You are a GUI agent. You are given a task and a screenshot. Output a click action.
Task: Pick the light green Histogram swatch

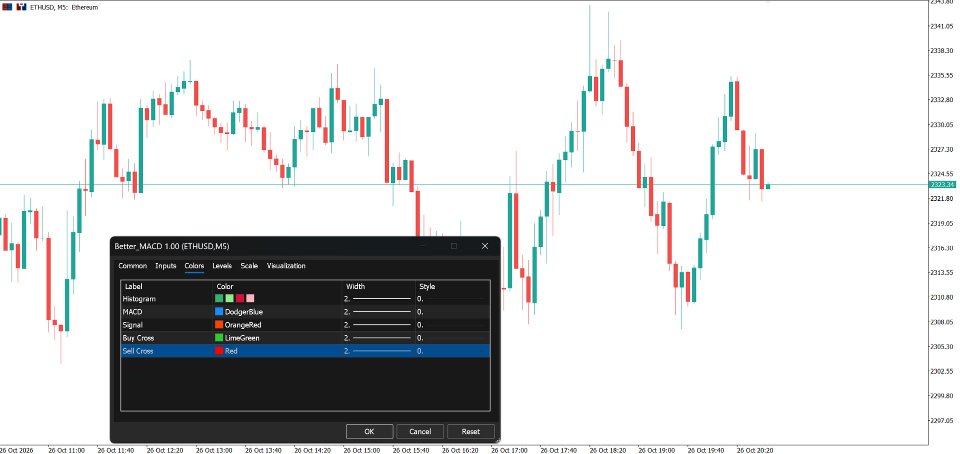coord(229,299)
